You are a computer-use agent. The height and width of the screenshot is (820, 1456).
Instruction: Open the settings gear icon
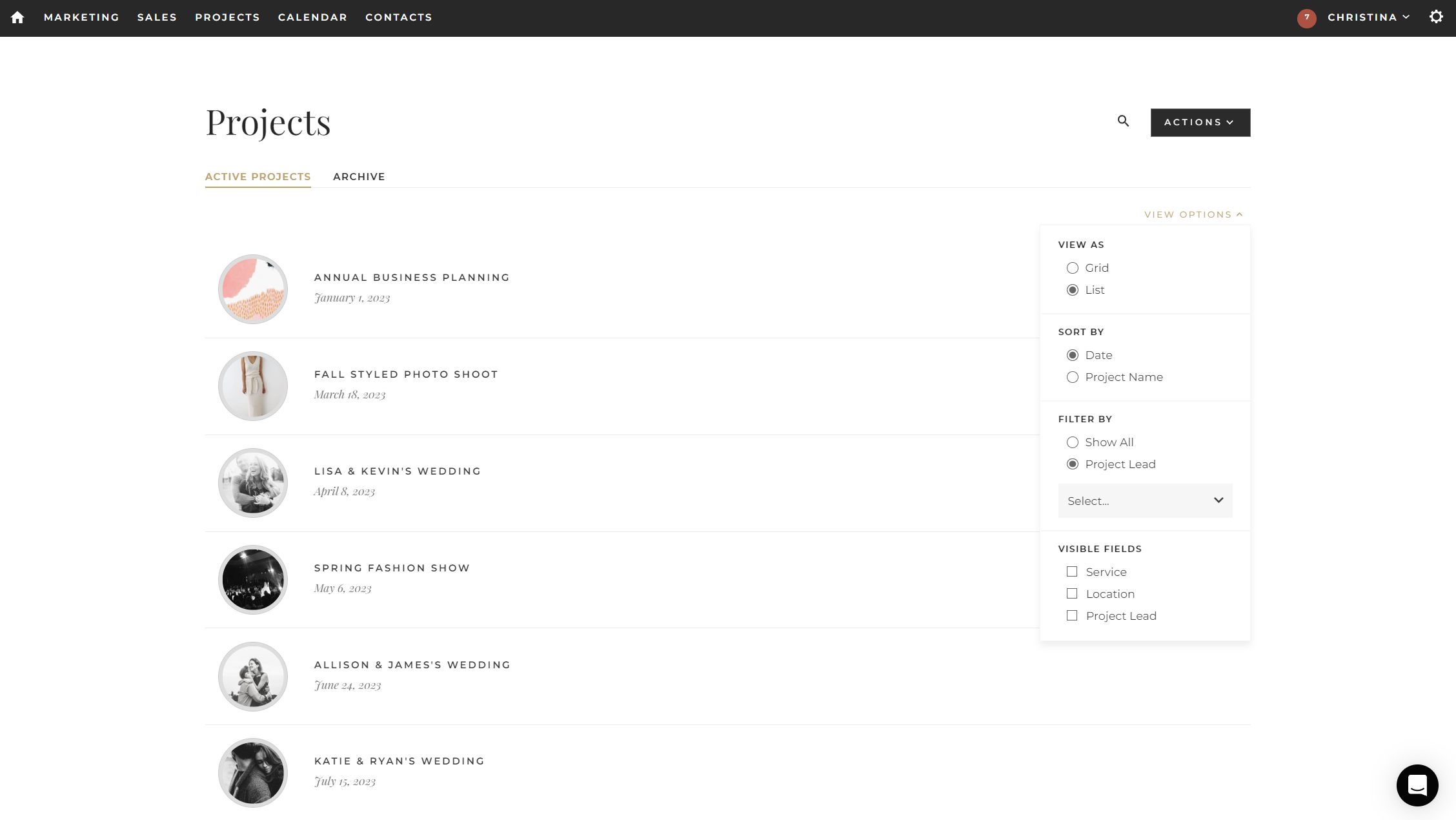tap(1435, 17)
